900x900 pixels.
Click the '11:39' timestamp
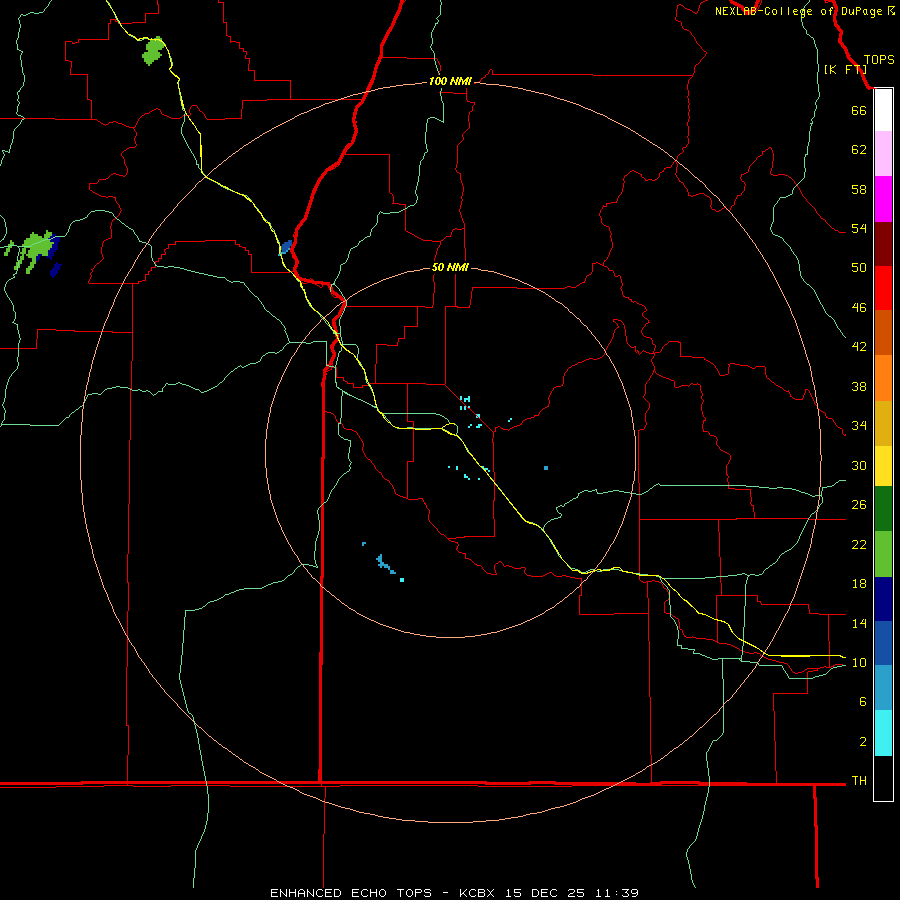click(616, 893)
